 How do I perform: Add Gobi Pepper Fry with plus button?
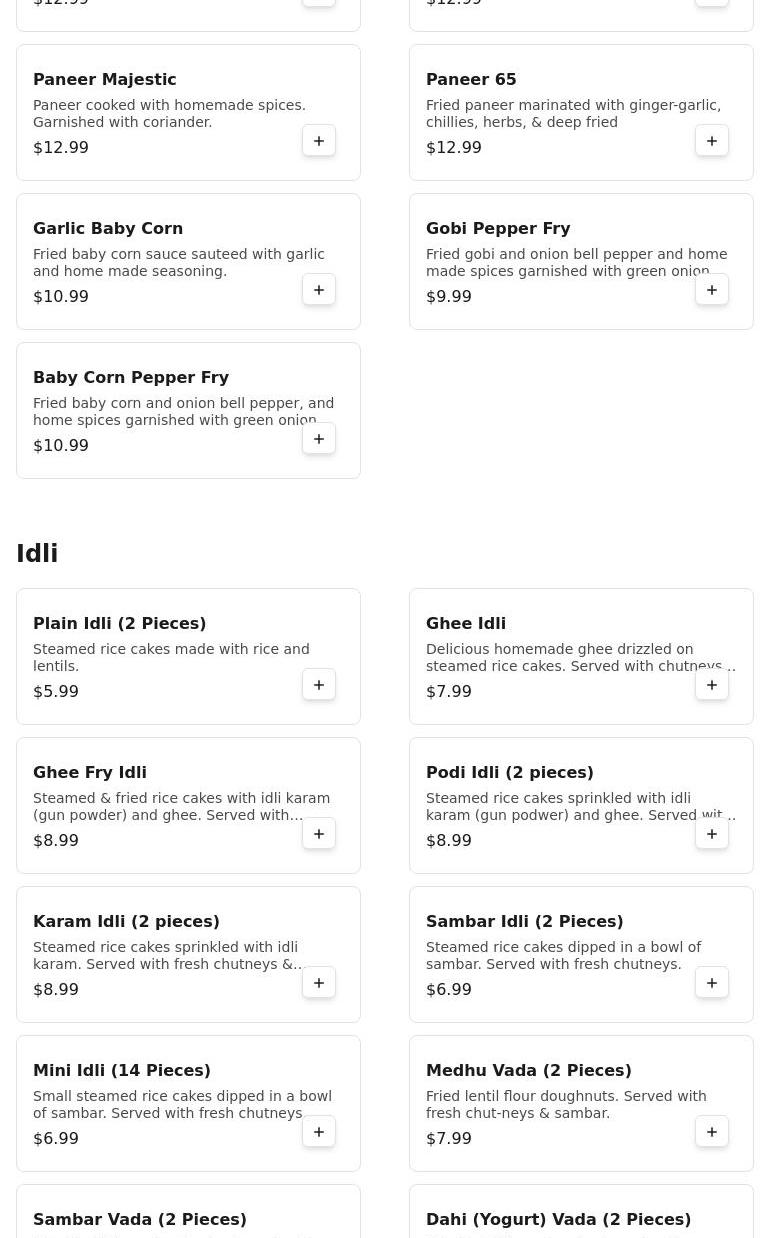pyautogui.click(x=712, y=290)
